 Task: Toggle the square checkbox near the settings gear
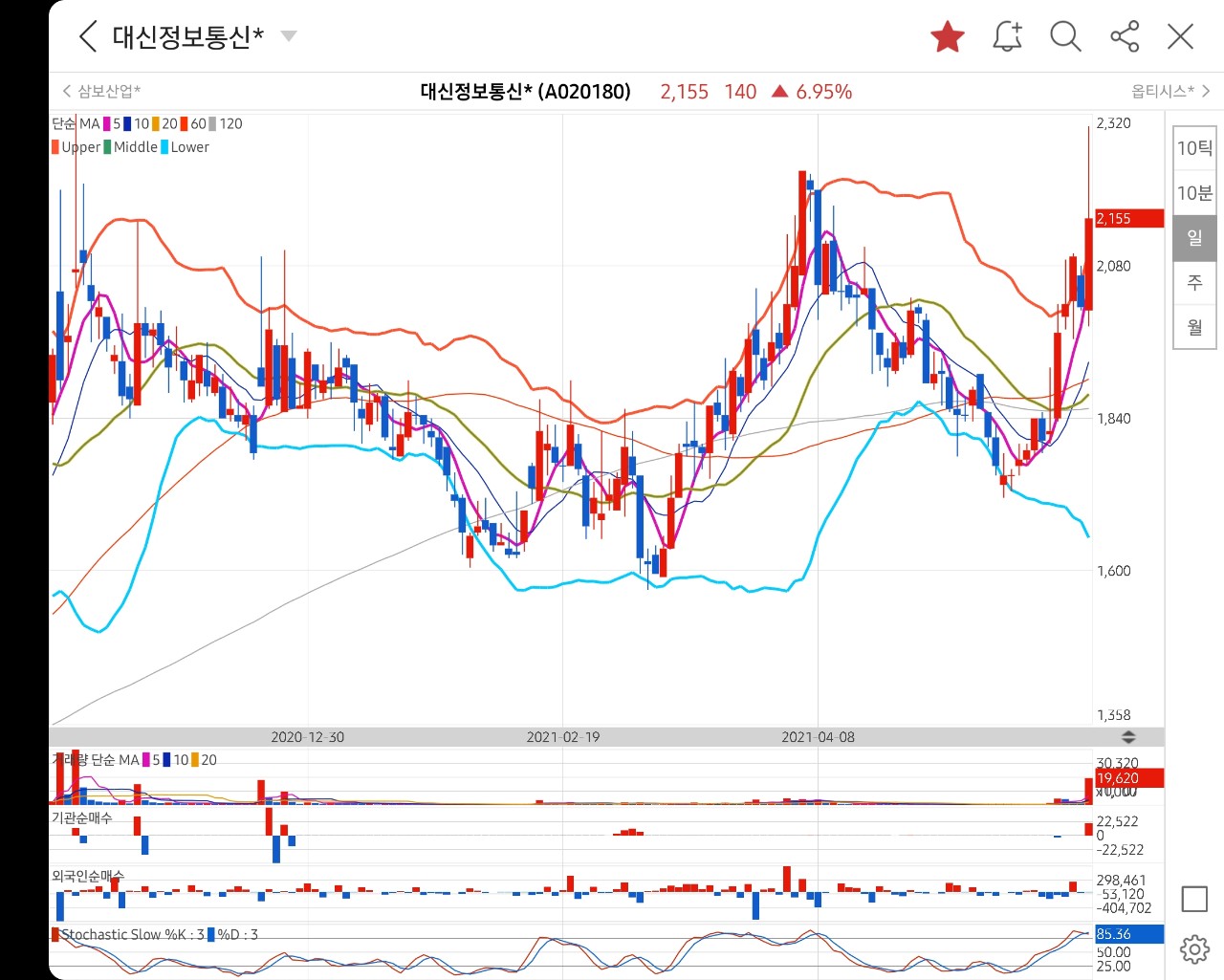(1194, 899)
